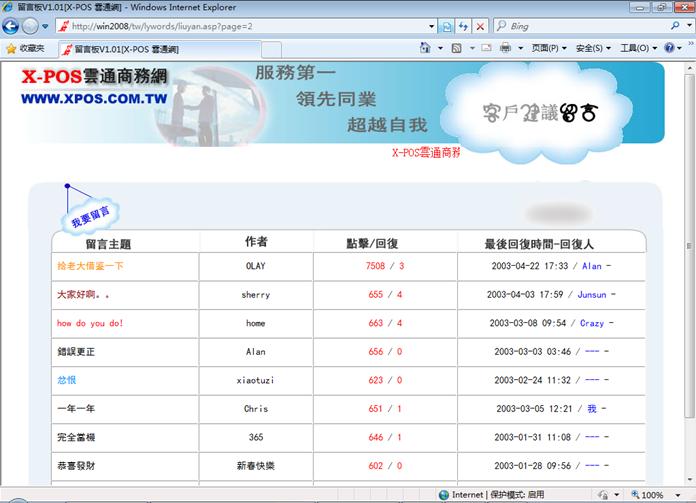The height and width of the screenshot is (503, 696).
Task: Open the 工具(O) menu
Action: (x=637, y=48)
